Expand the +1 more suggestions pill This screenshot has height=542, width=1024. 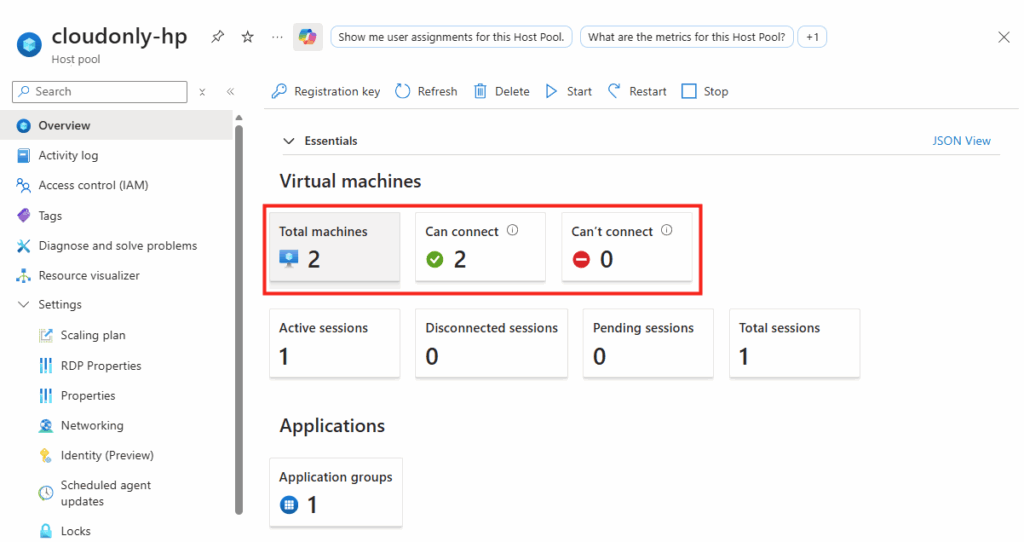pyautogui.click(x=812, y=37)
